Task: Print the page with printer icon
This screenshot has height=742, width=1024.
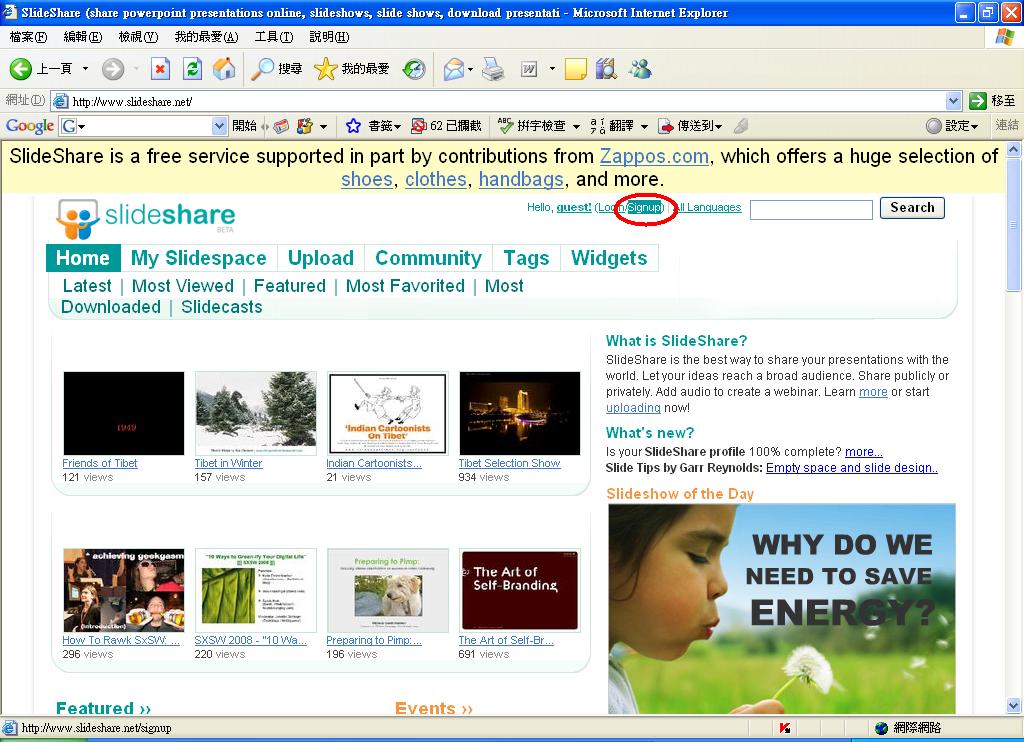Action: click(493, 69)
